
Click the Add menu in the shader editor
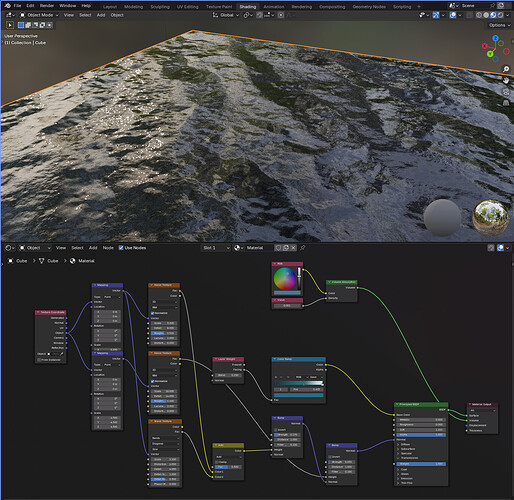pos(93,248)
